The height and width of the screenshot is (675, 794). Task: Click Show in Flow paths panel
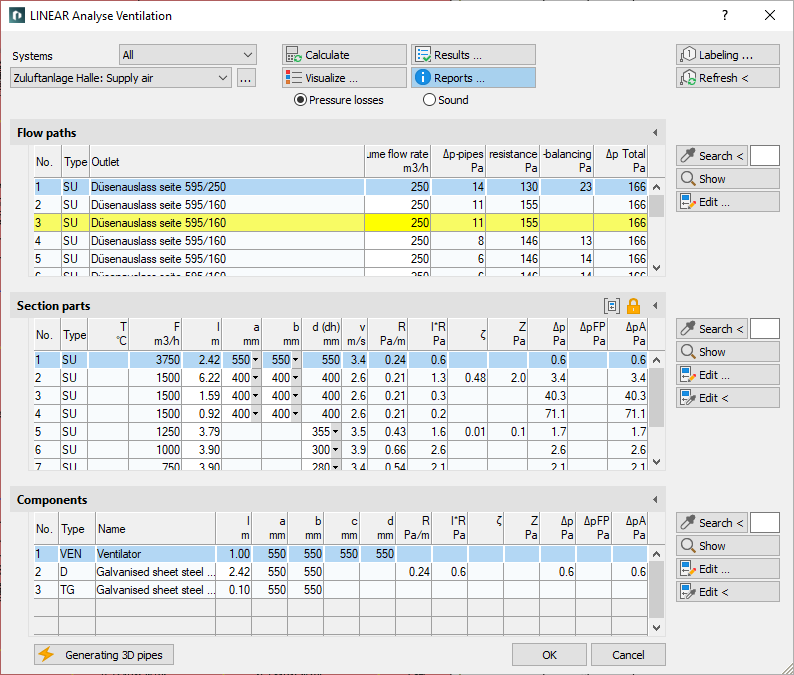point(728,179)
